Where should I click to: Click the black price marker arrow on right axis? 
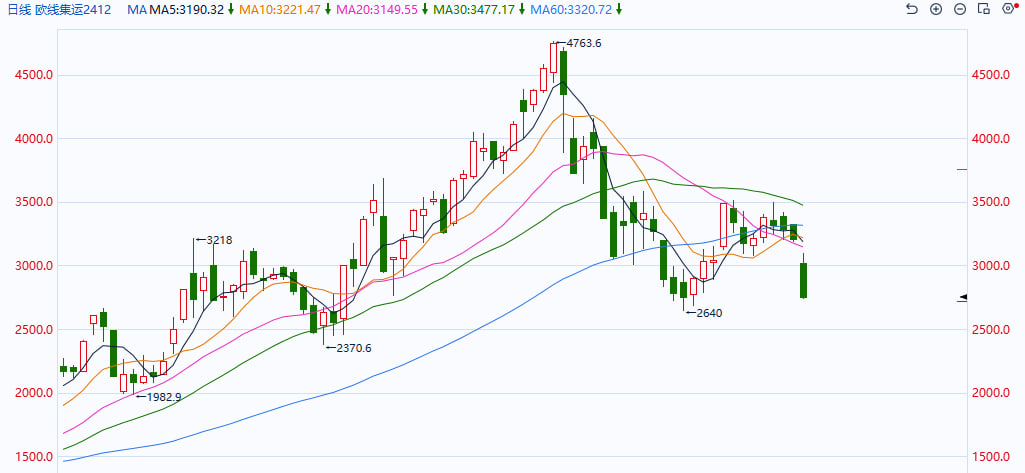[964, 297]
